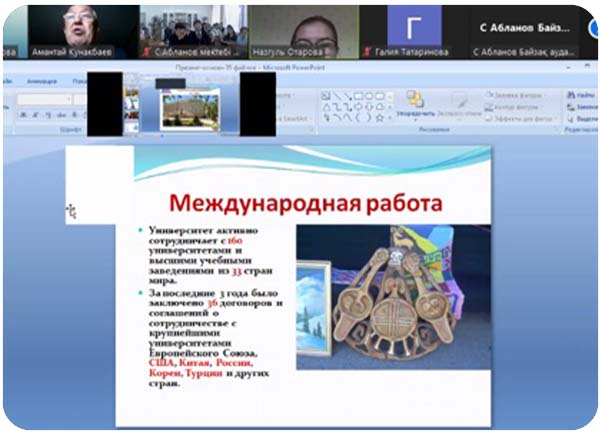Image resolution: width=600 pixels, height=435 pixels.
Task: Toggle bold formatting (Ж)
Action: [x=24, y=115]
